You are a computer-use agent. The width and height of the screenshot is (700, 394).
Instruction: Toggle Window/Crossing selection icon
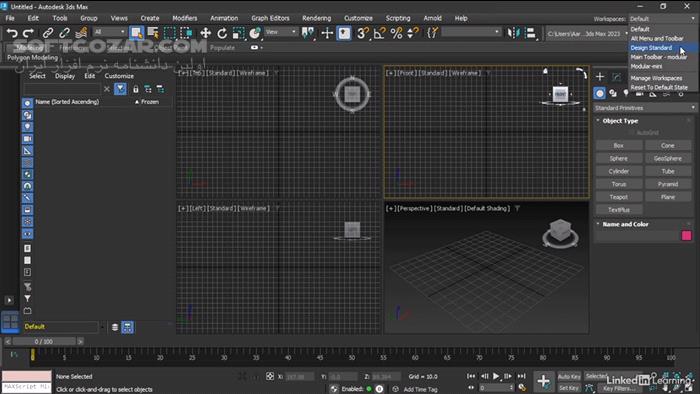186,33
